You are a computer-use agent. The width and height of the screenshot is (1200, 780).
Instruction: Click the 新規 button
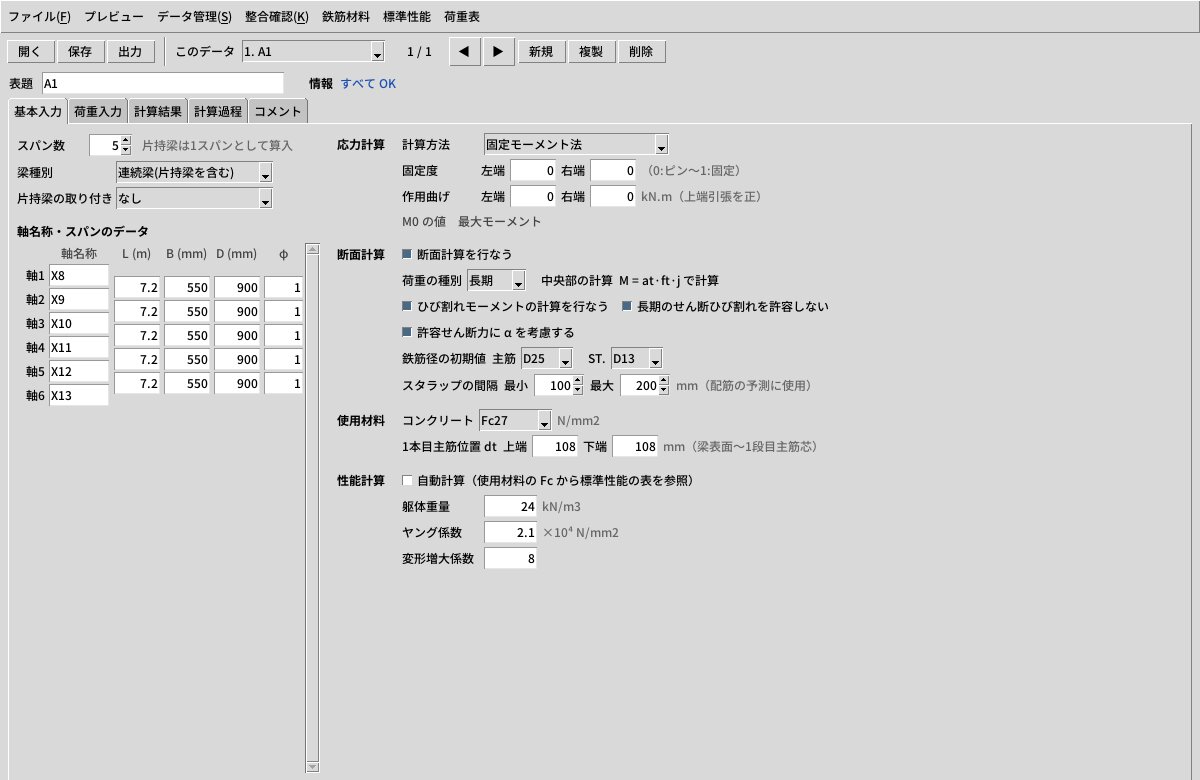pyautogui.click(x=542, y=52)
